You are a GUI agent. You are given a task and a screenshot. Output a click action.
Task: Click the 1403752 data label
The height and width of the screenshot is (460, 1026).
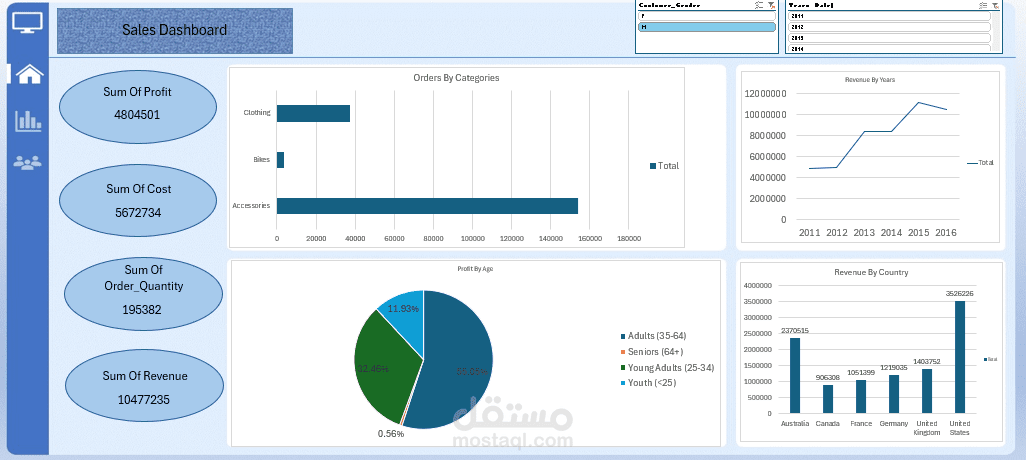[927, 361]
